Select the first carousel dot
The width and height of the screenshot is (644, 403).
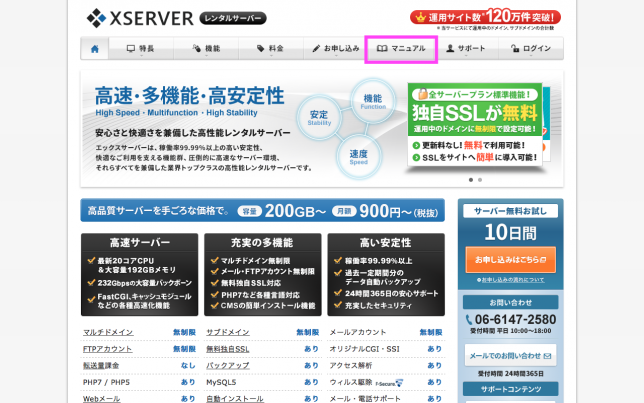[x=471, y=180]
